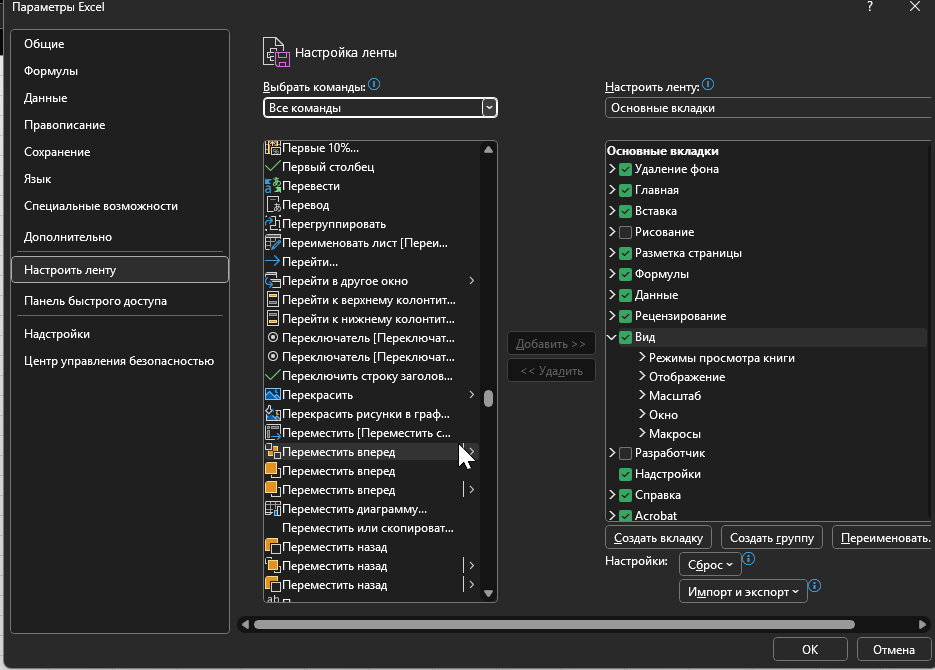Click the "Перегруппировать" command icon
Viewport: 935px width, 670px height.
pos(273,224)
